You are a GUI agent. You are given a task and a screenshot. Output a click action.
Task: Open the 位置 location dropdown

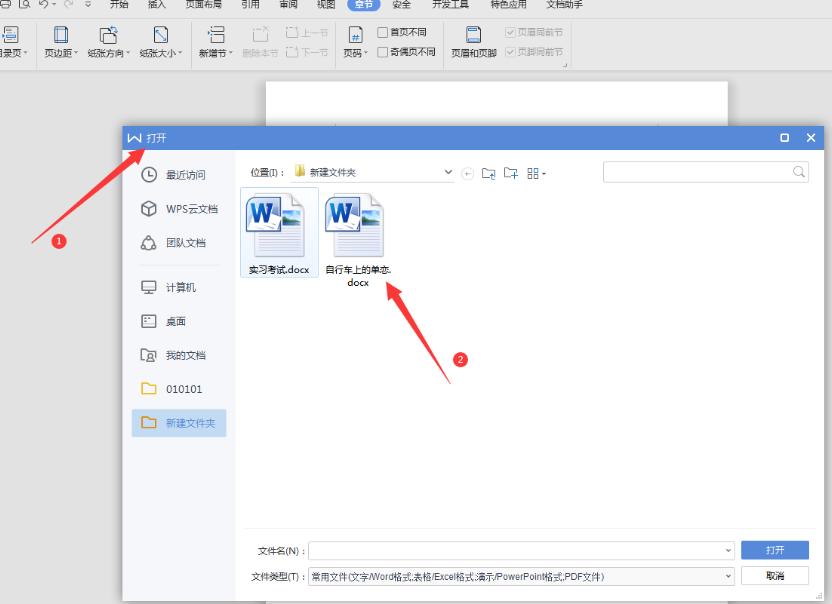pos(448,172)
